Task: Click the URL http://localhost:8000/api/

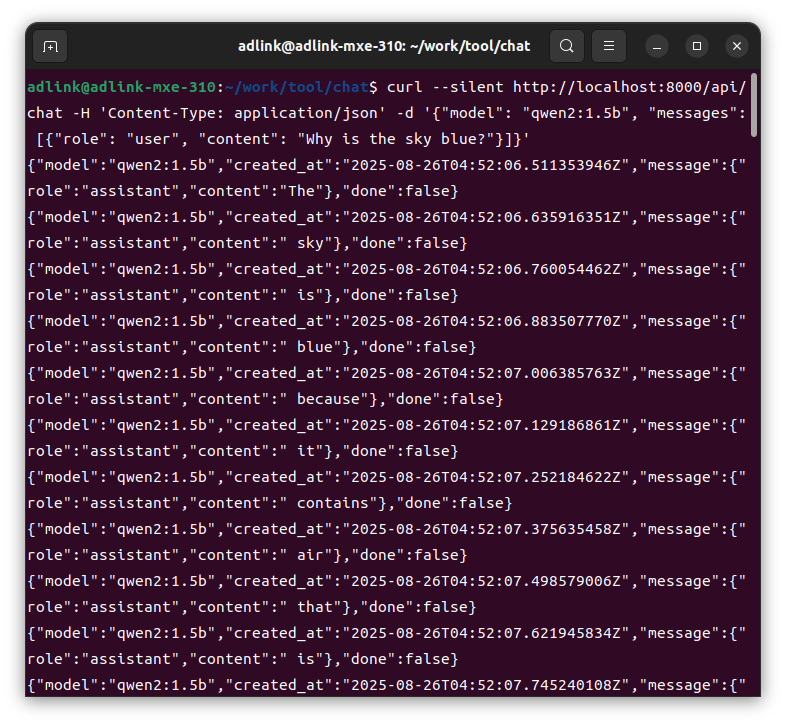Action: 630,87
